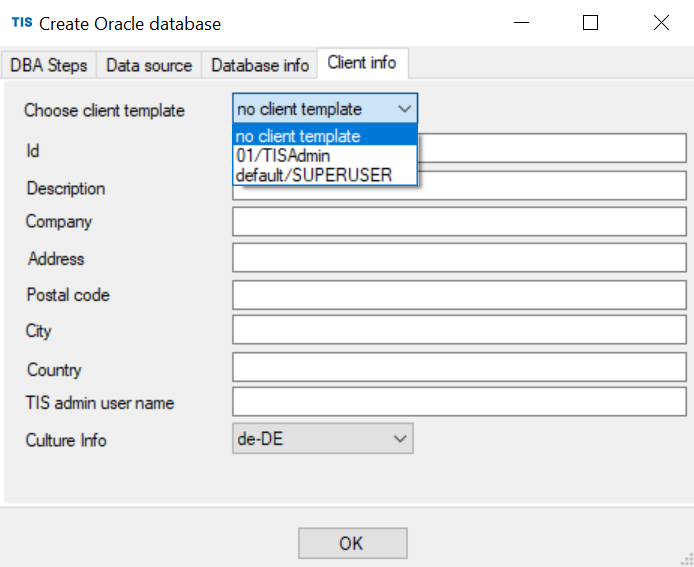Focus the Postal code input field
Viewport: 694px width, 567px height.
pyautogui.click(x=459, y=295)
